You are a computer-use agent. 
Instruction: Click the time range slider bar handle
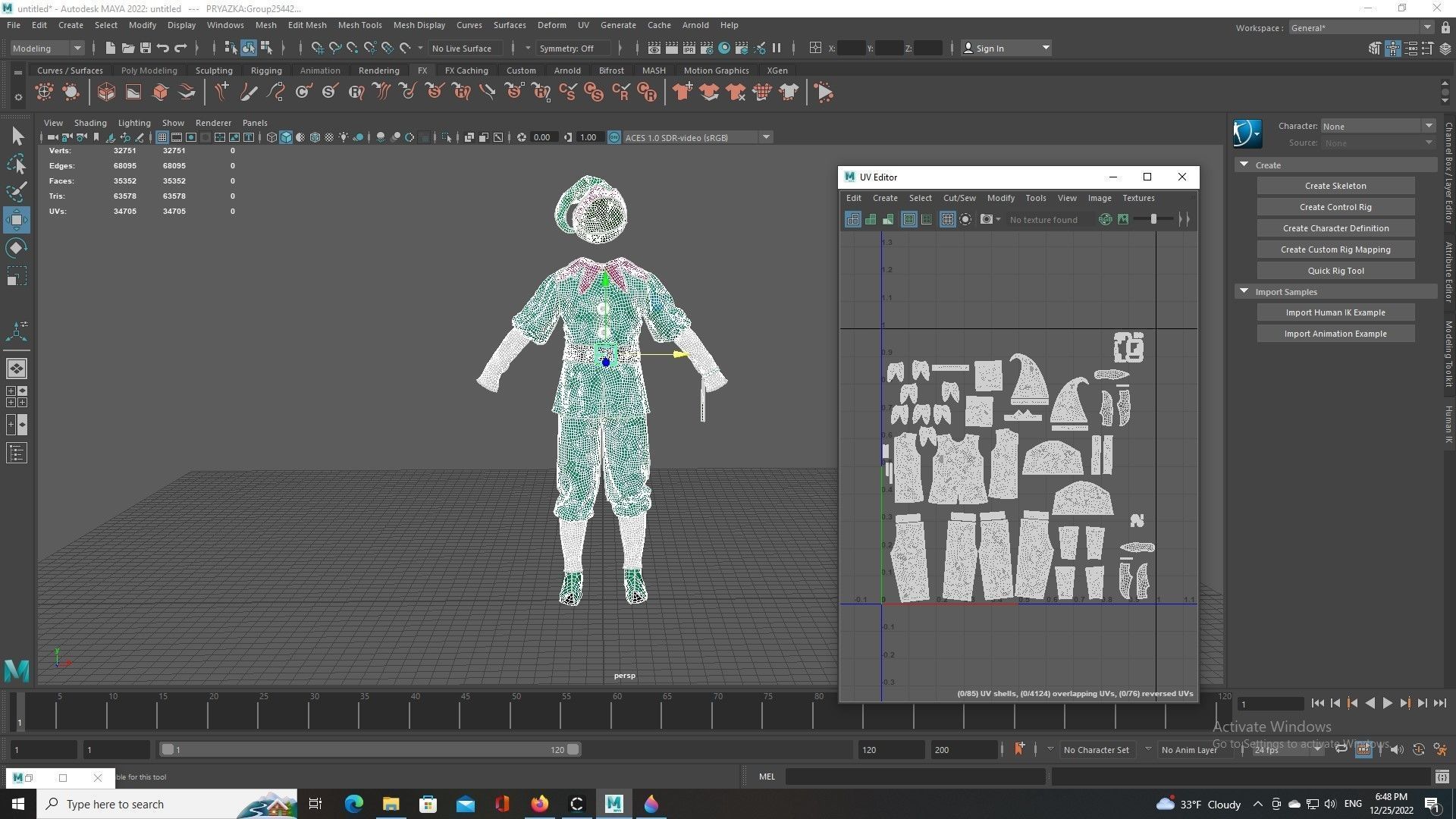370,749
